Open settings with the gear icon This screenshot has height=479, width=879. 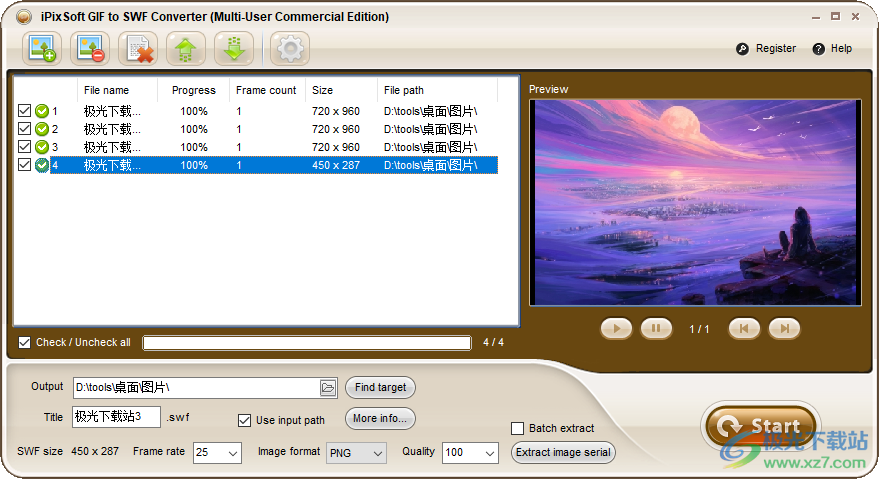290,49
